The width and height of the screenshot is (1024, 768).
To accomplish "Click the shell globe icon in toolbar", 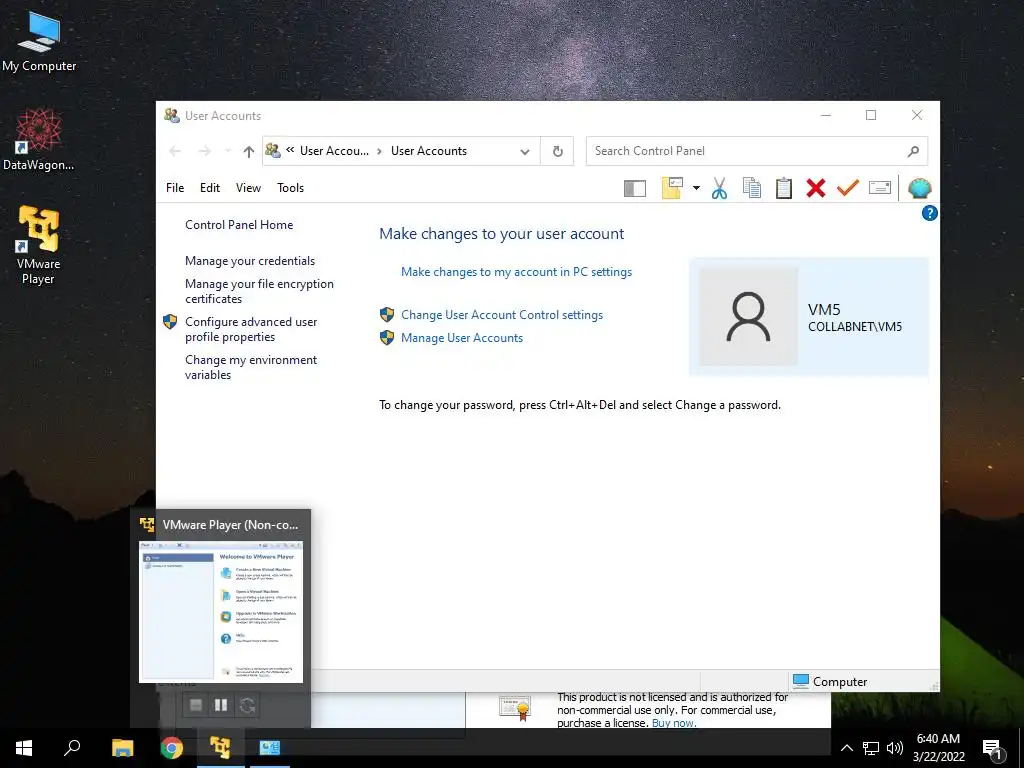I will click(920, 188).
